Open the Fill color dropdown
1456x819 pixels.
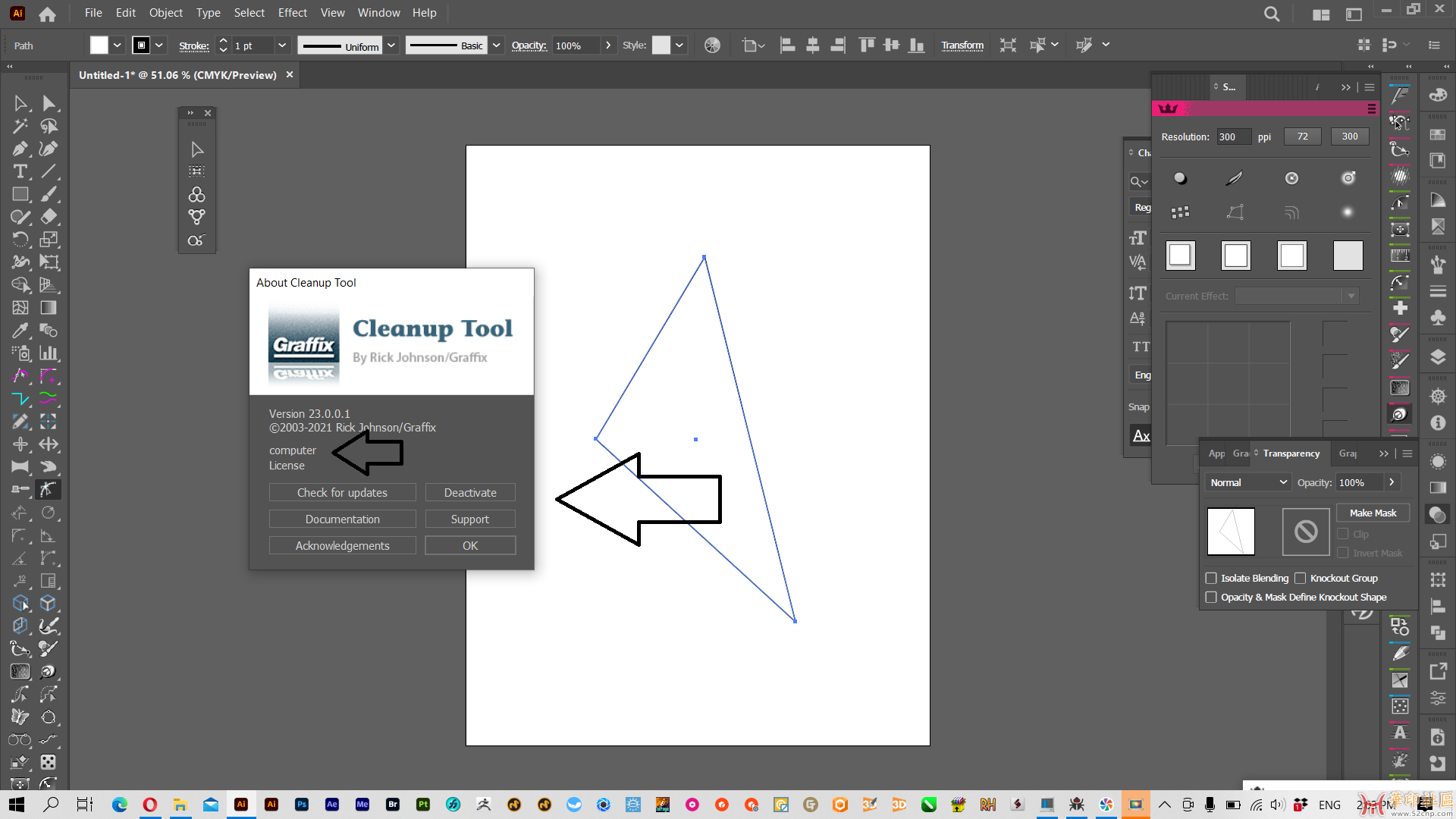[x=117, y=45]
